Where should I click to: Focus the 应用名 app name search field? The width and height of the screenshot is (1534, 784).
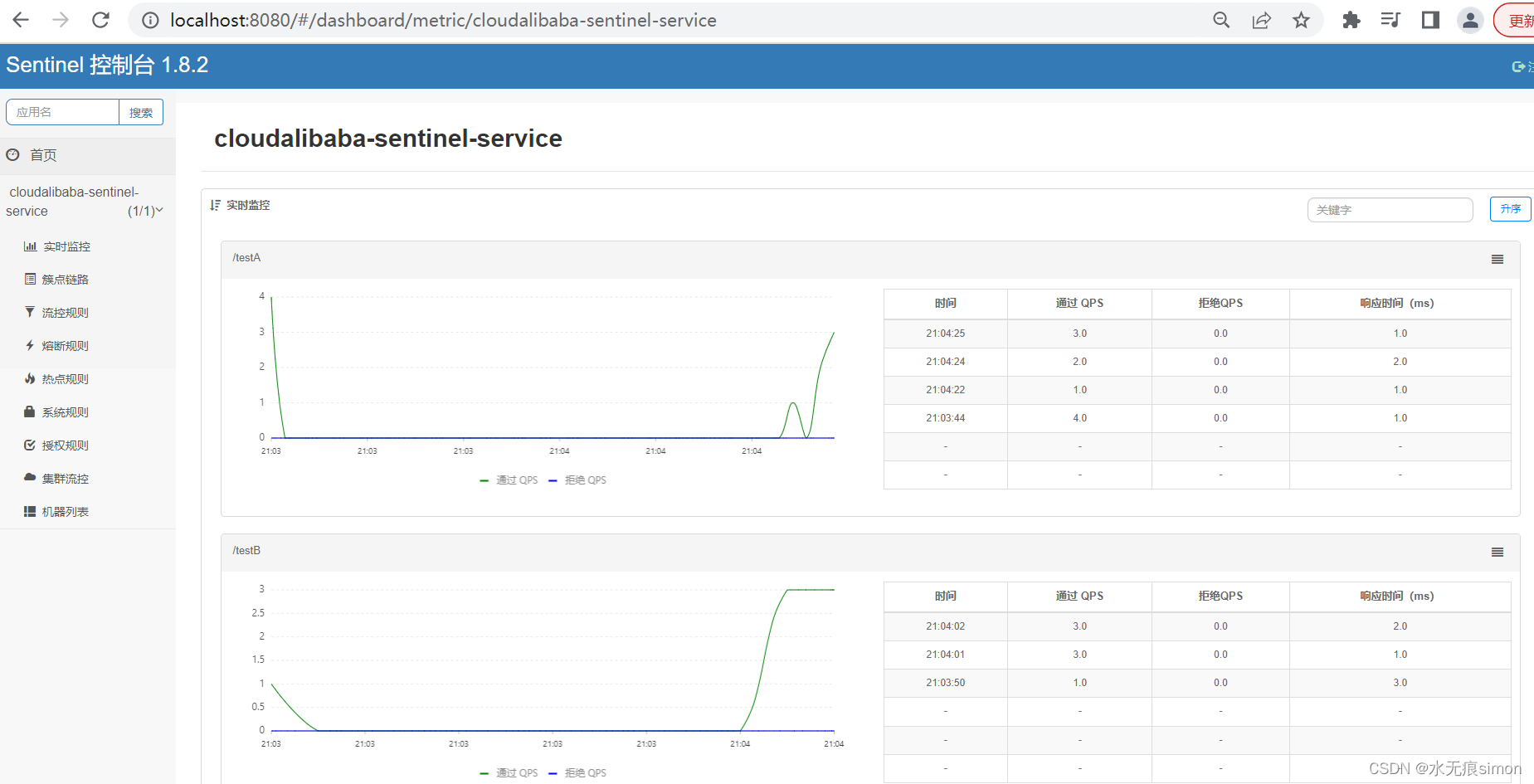click(62, 112)
